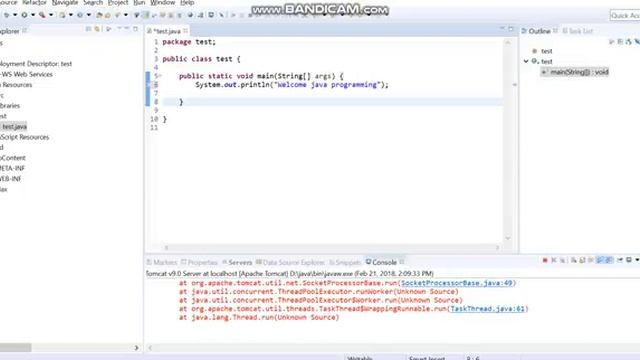Collapse the test class node in Outline
This screenshot has width=640, height=360.
(526, 61)
